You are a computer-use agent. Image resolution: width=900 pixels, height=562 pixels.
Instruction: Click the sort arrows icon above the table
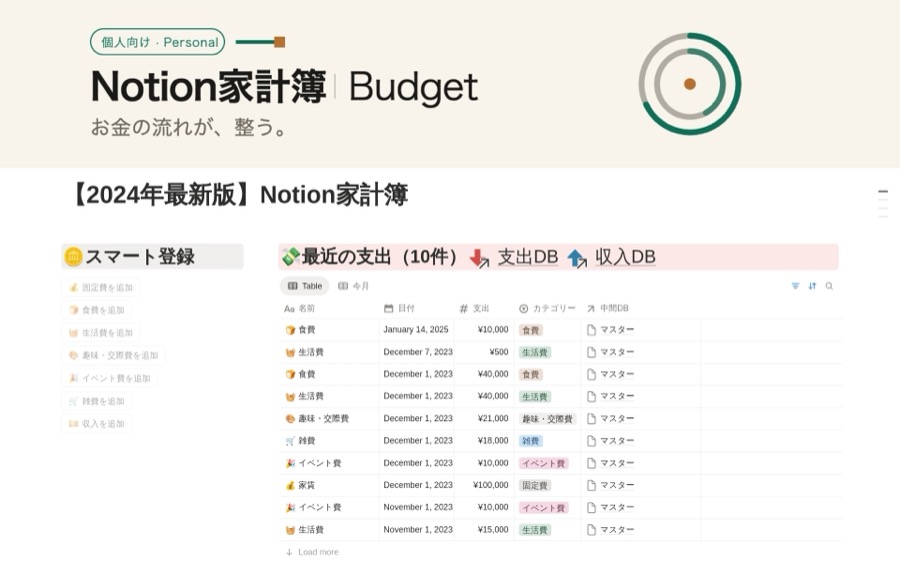tap(812, 286)
